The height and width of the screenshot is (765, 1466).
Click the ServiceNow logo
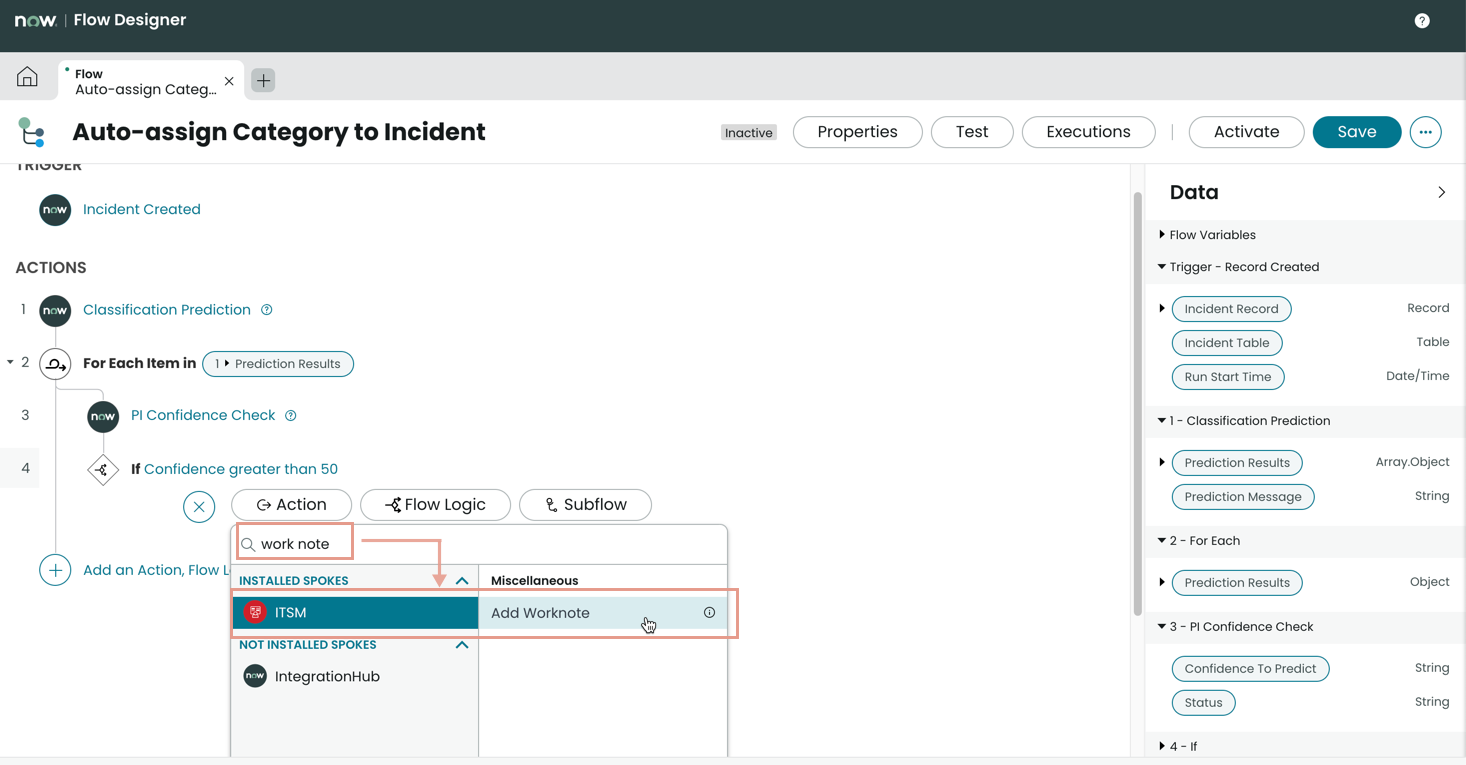pos(35,21)
